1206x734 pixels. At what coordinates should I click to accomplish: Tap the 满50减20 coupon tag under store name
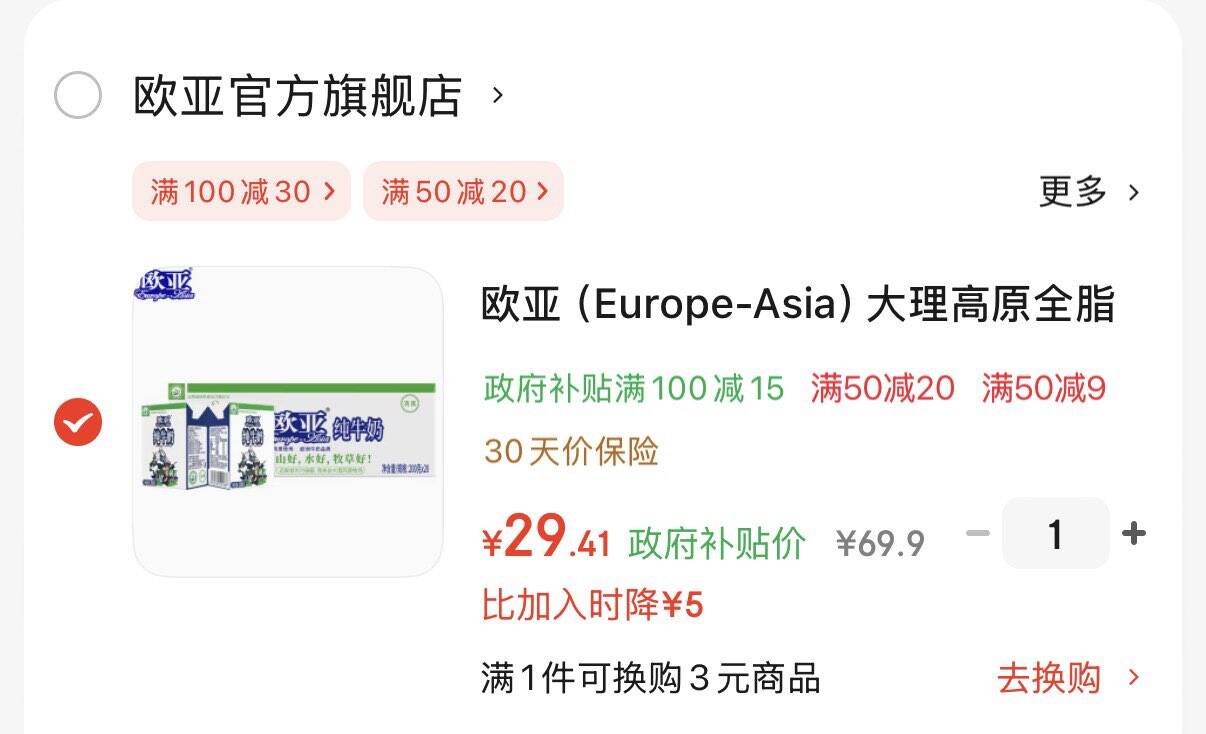point(463,191)
